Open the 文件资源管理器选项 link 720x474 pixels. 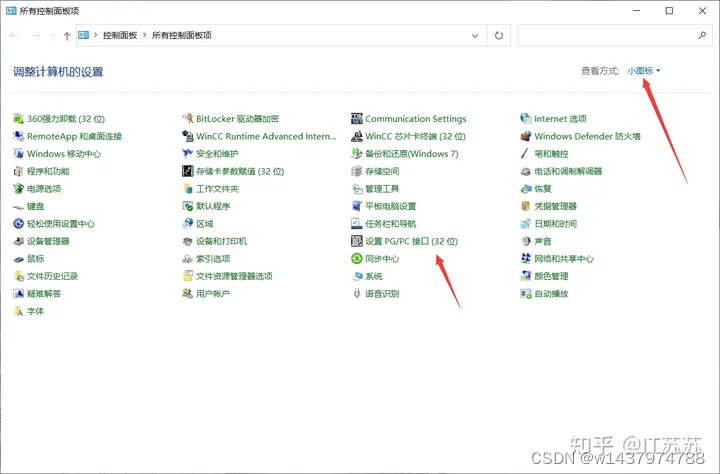234,276
